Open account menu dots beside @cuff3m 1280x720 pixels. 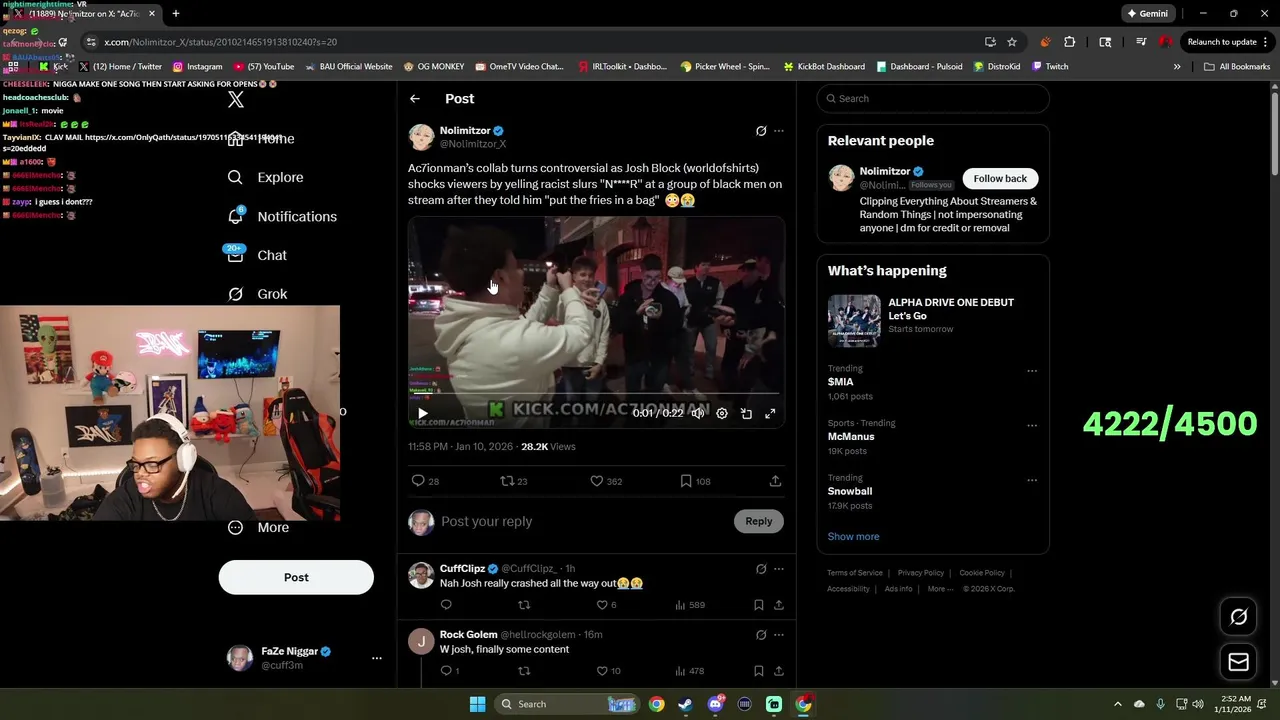377,658
